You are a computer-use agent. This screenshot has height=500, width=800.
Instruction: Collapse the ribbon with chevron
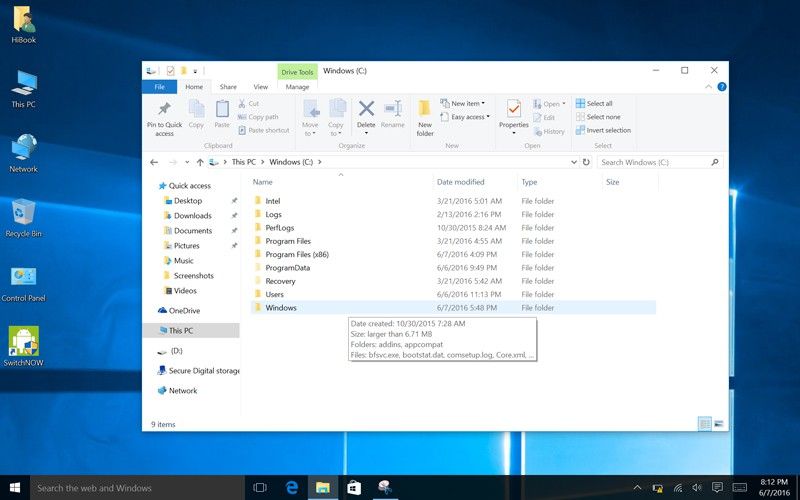[708, 87]
